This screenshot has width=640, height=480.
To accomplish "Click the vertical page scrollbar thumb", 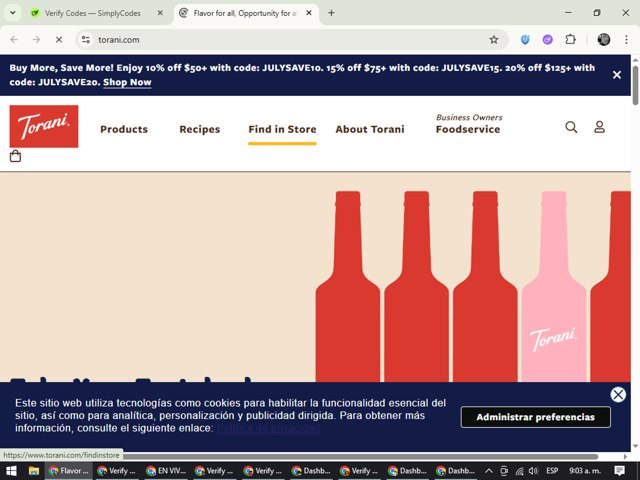I will coord(635,85).
